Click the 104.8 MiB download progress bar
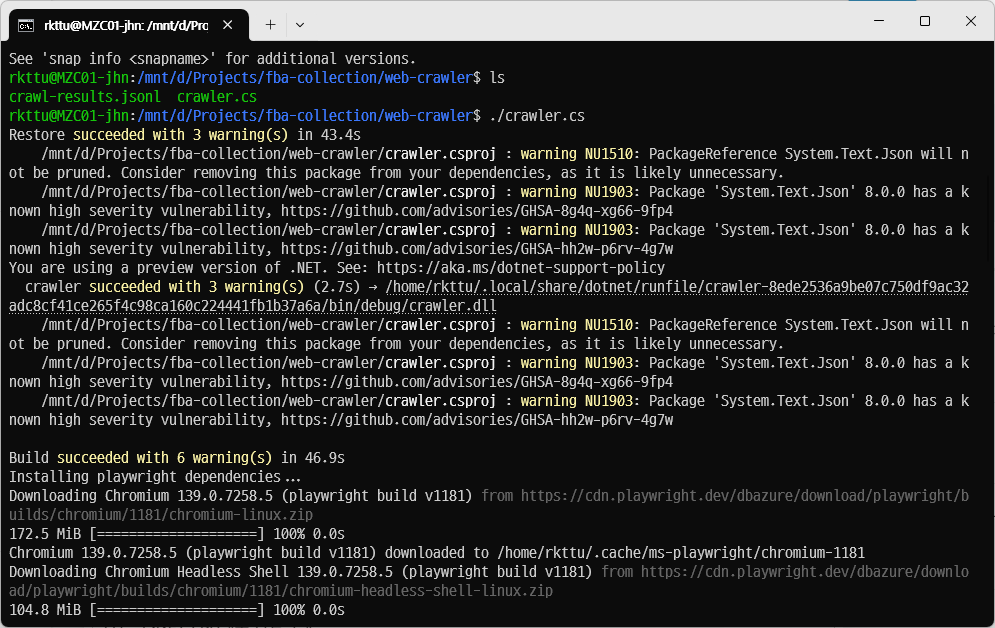Viewport: 995px width, 628px height. (x=176, y=610)
